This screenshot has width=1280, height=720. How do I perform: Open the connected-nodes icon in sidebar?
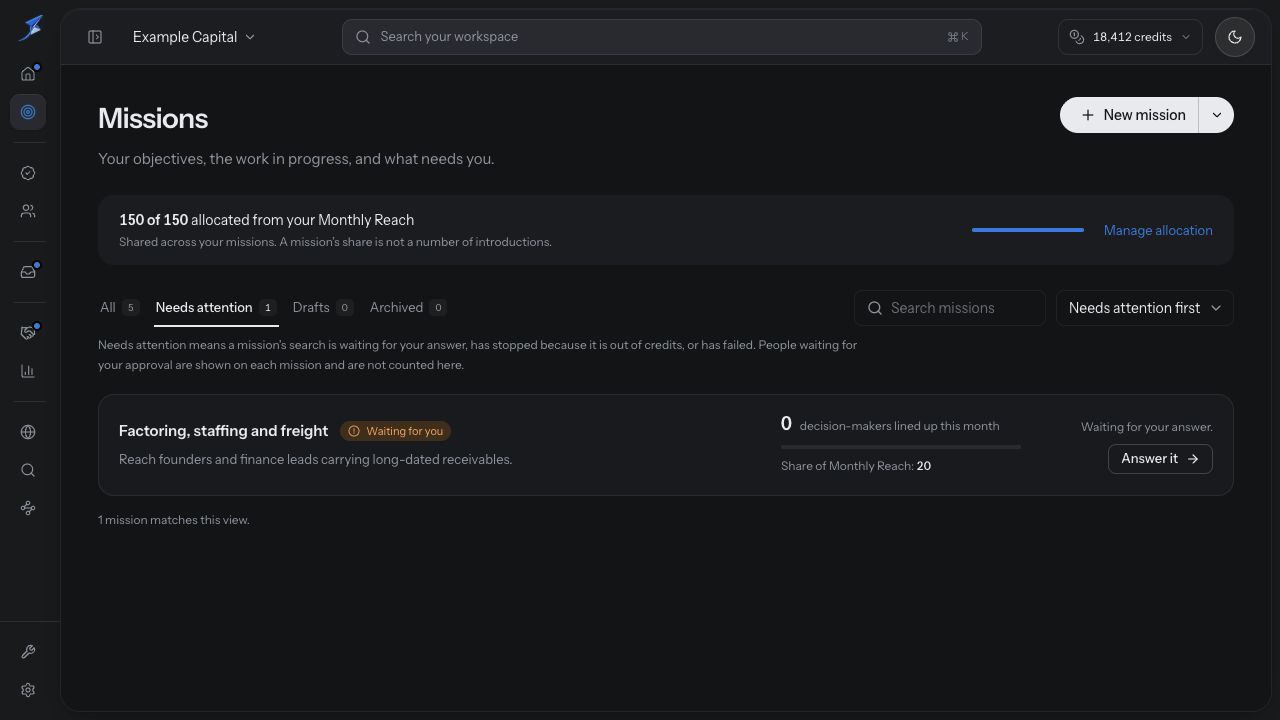(x=28, y=508)
